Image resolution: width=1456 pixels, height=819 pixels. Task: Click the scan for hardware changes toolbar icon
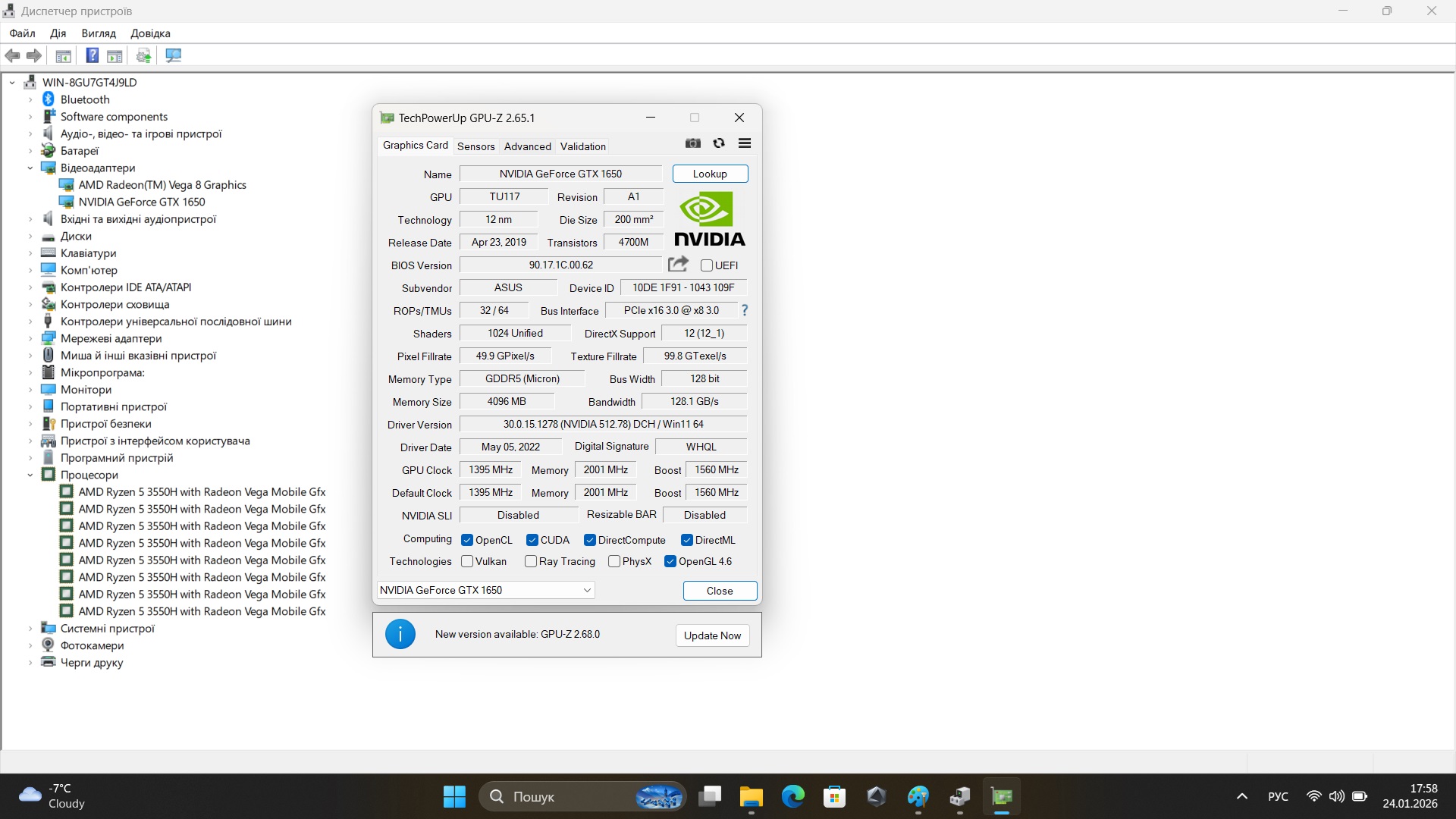tap(173, 55)
